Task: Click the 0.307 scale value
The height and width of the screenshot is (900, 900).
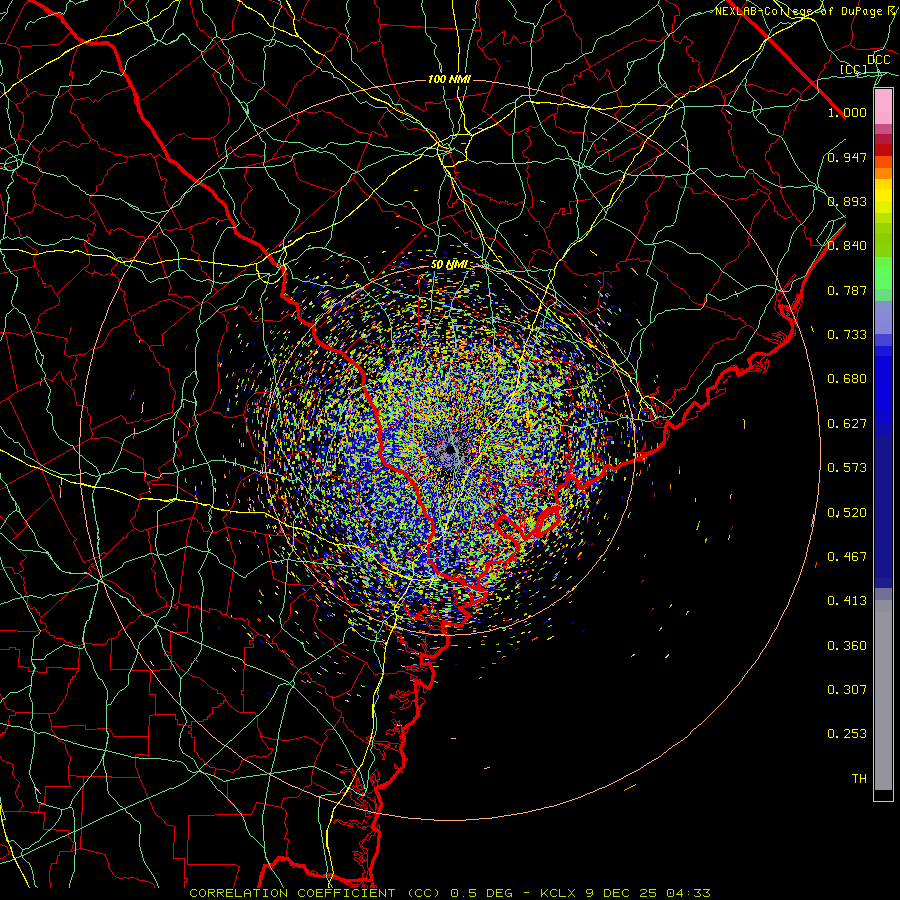Action: (x=847, y=690)
